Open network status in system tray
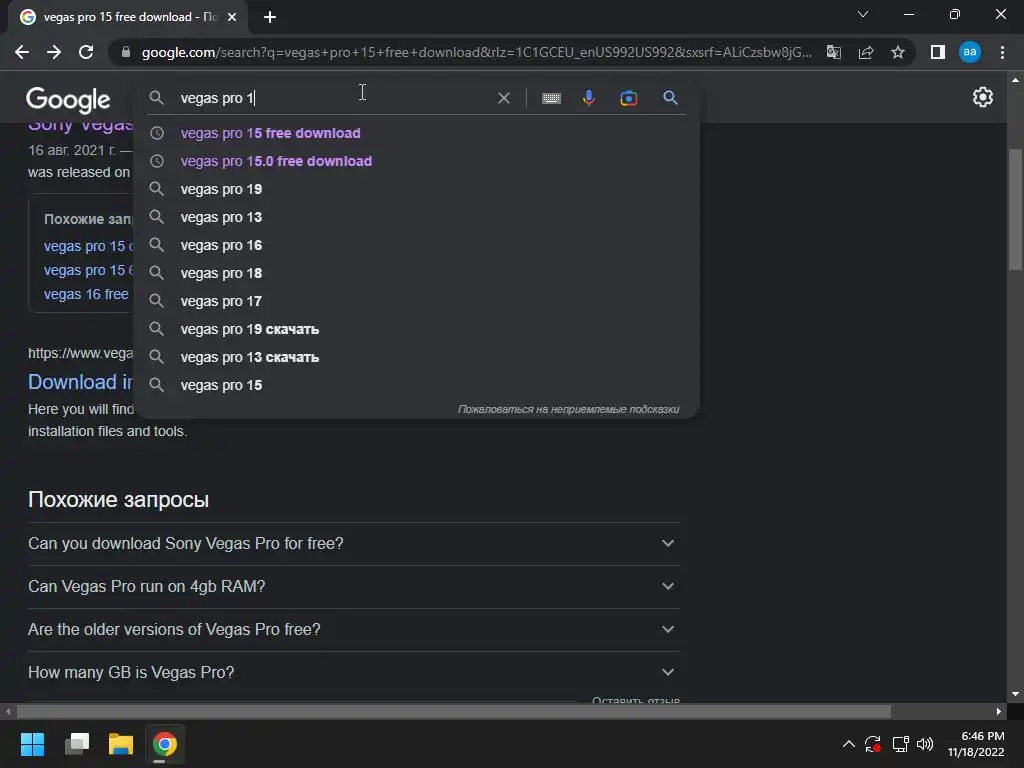1024x768 pixels. (900, 744)
